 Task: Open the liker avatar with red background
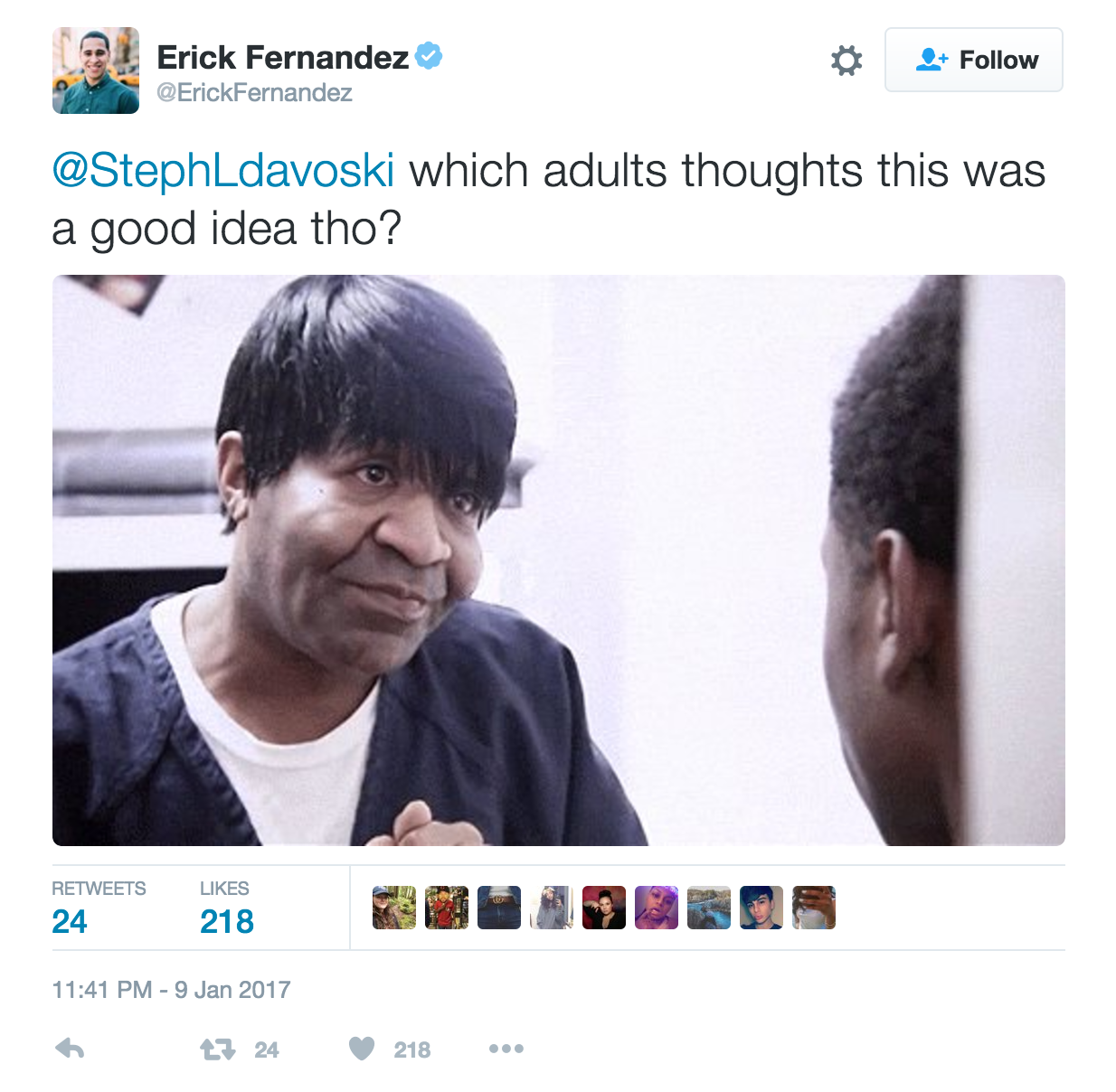point(604,908)
